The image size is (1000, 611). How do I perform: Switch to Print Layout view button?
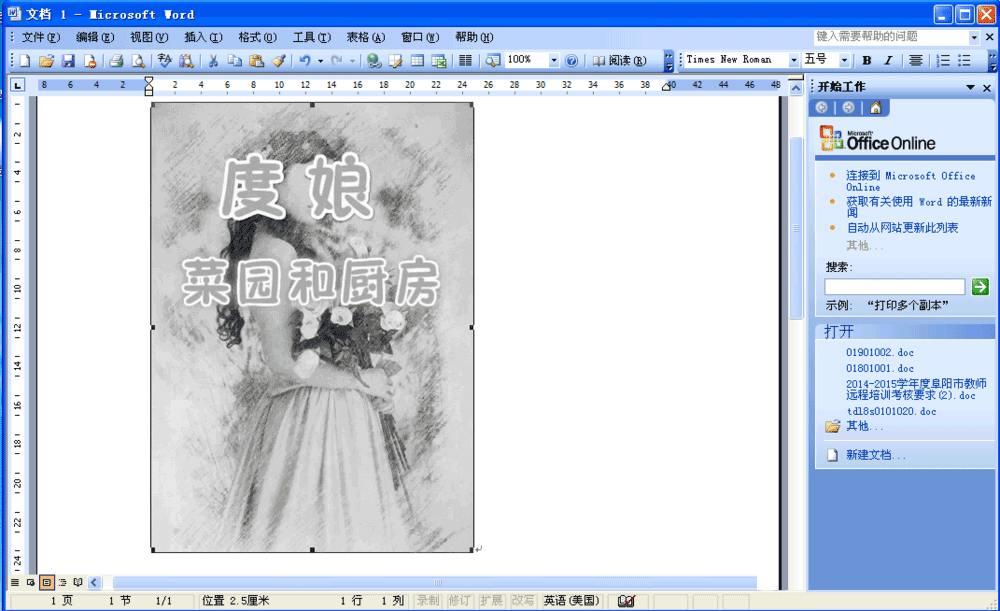click(46, 582)
